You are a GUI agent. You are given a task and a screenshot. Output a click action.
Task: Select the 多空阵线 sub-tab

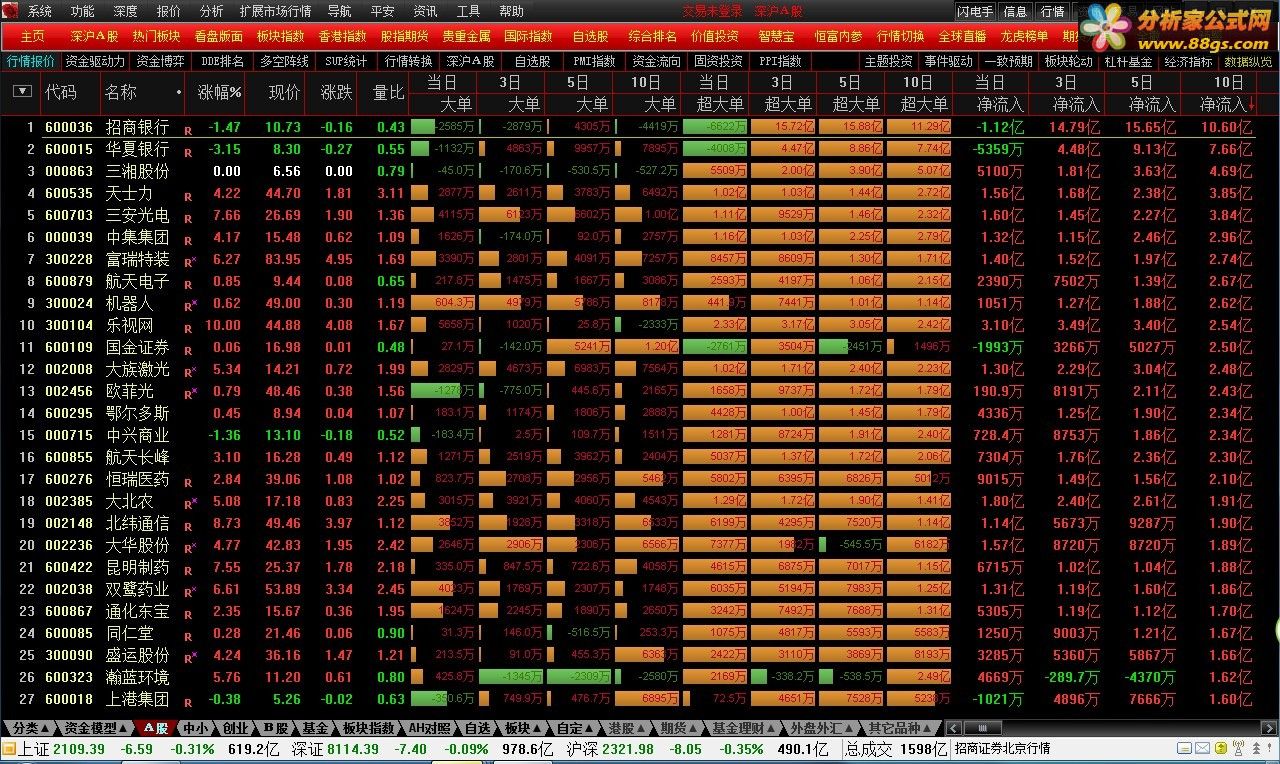tap(284, 61)
